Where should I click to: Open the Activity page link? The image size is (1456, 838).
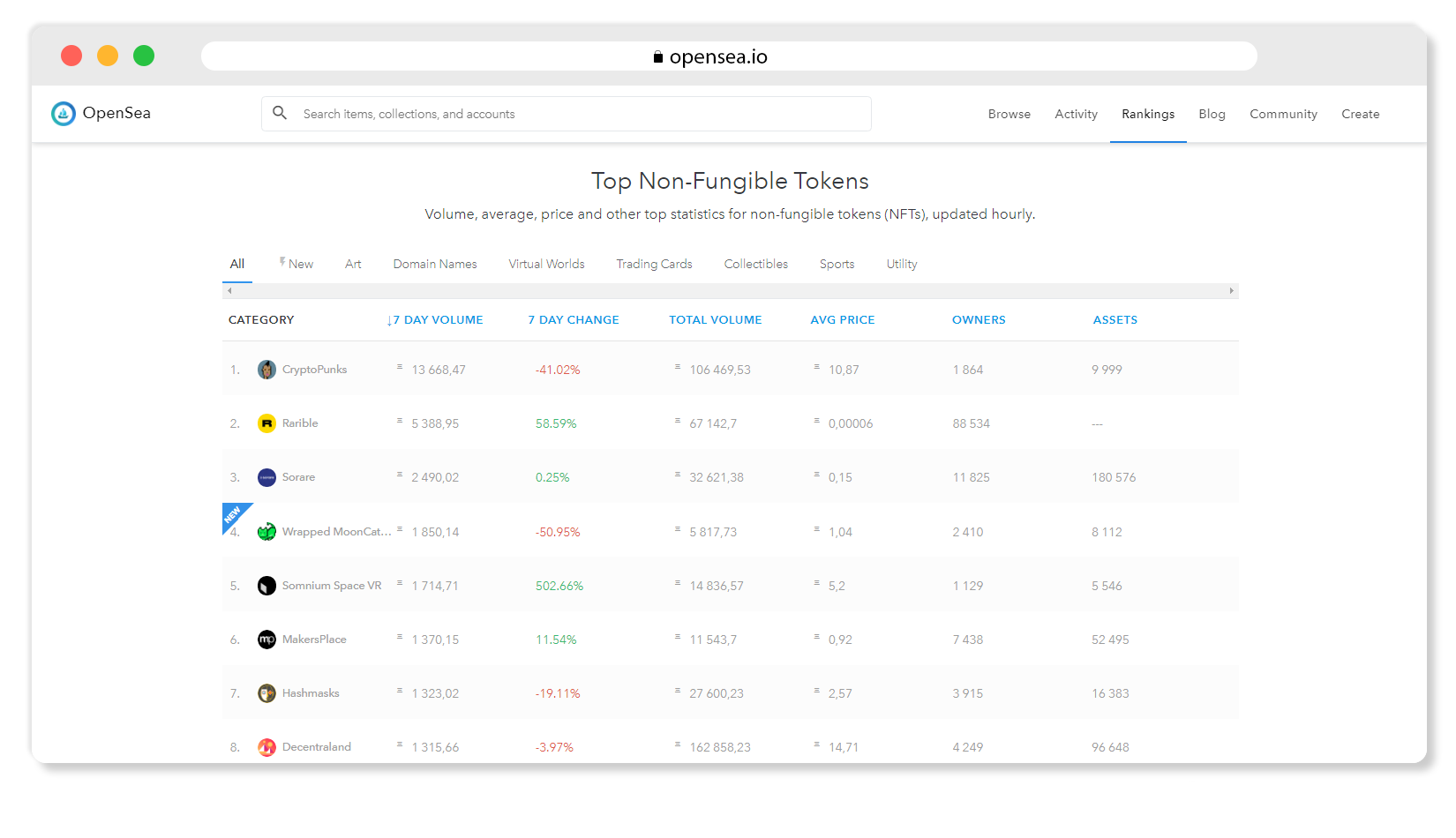tap(1076, 114)
